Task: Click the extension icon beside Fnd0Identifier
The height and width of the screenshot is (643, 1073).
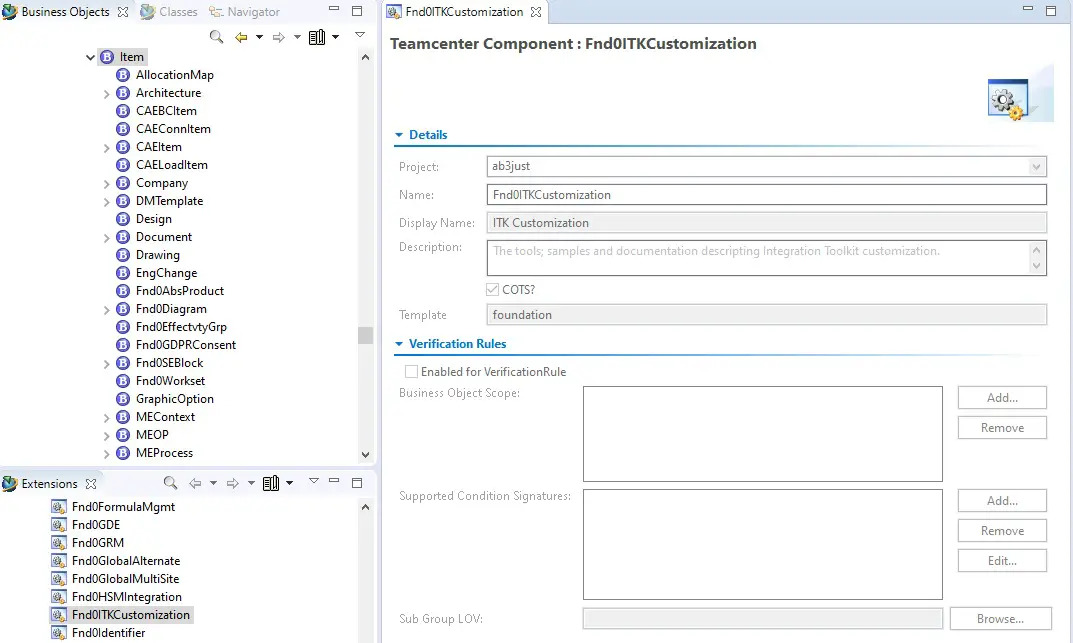Action: coord(59,633)
